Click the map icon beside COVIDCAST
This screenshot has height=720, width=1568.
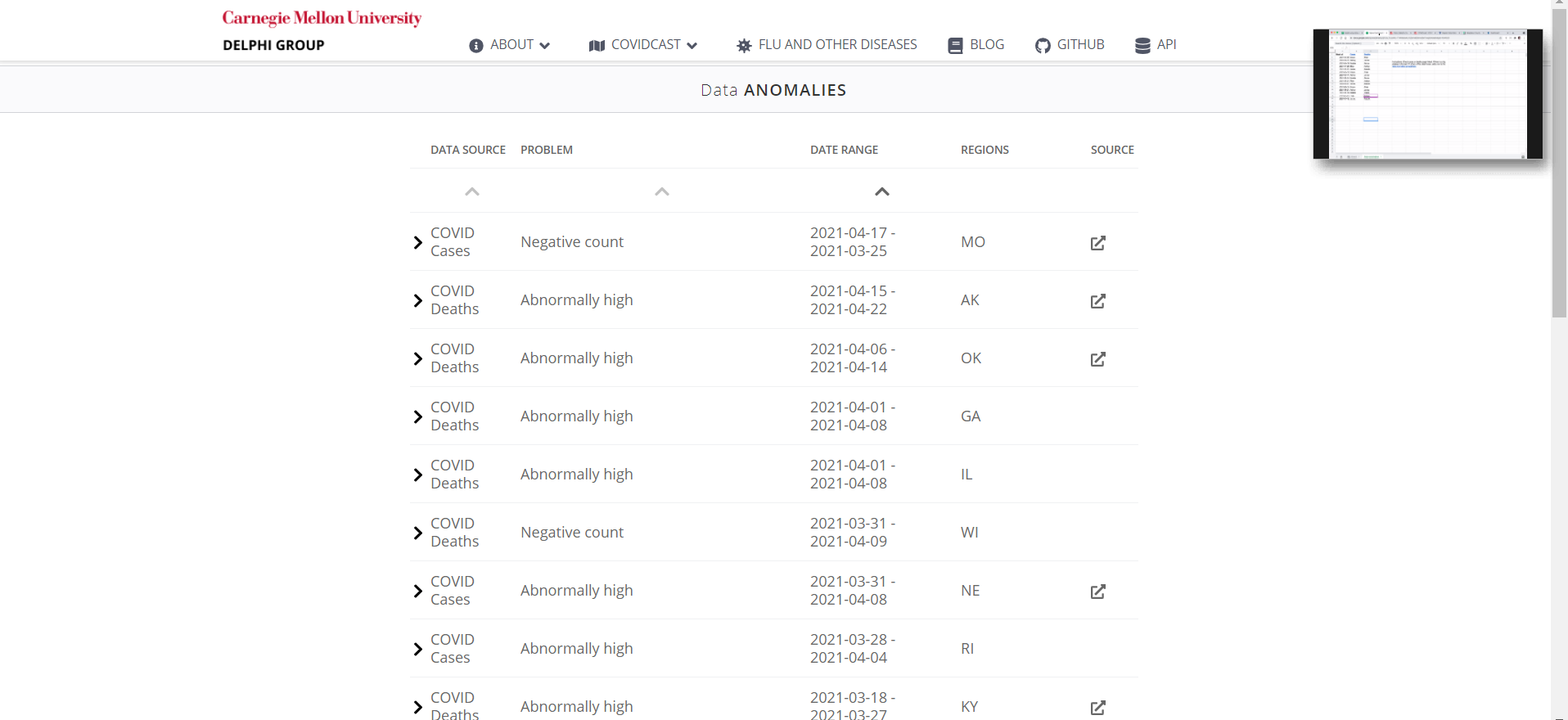click(597, 45)
